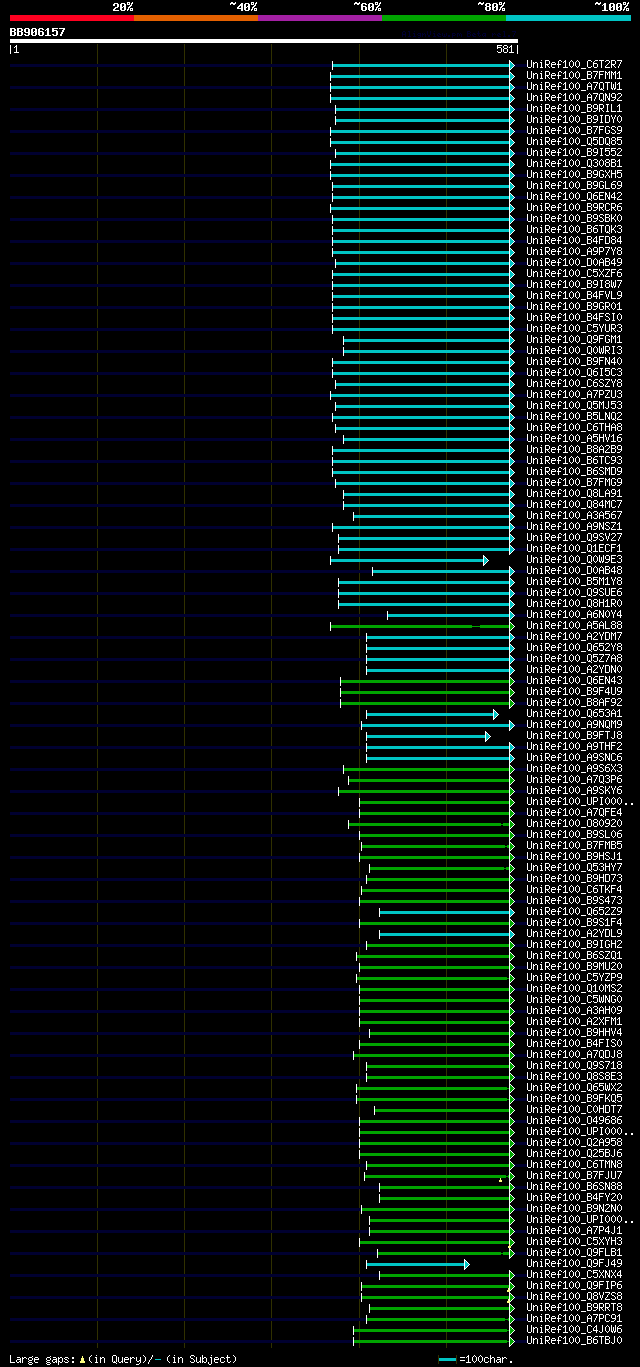Select the UniRef100_A3A567 label
This screenshot has height=1367, width=640.
(x=574, y=515)
